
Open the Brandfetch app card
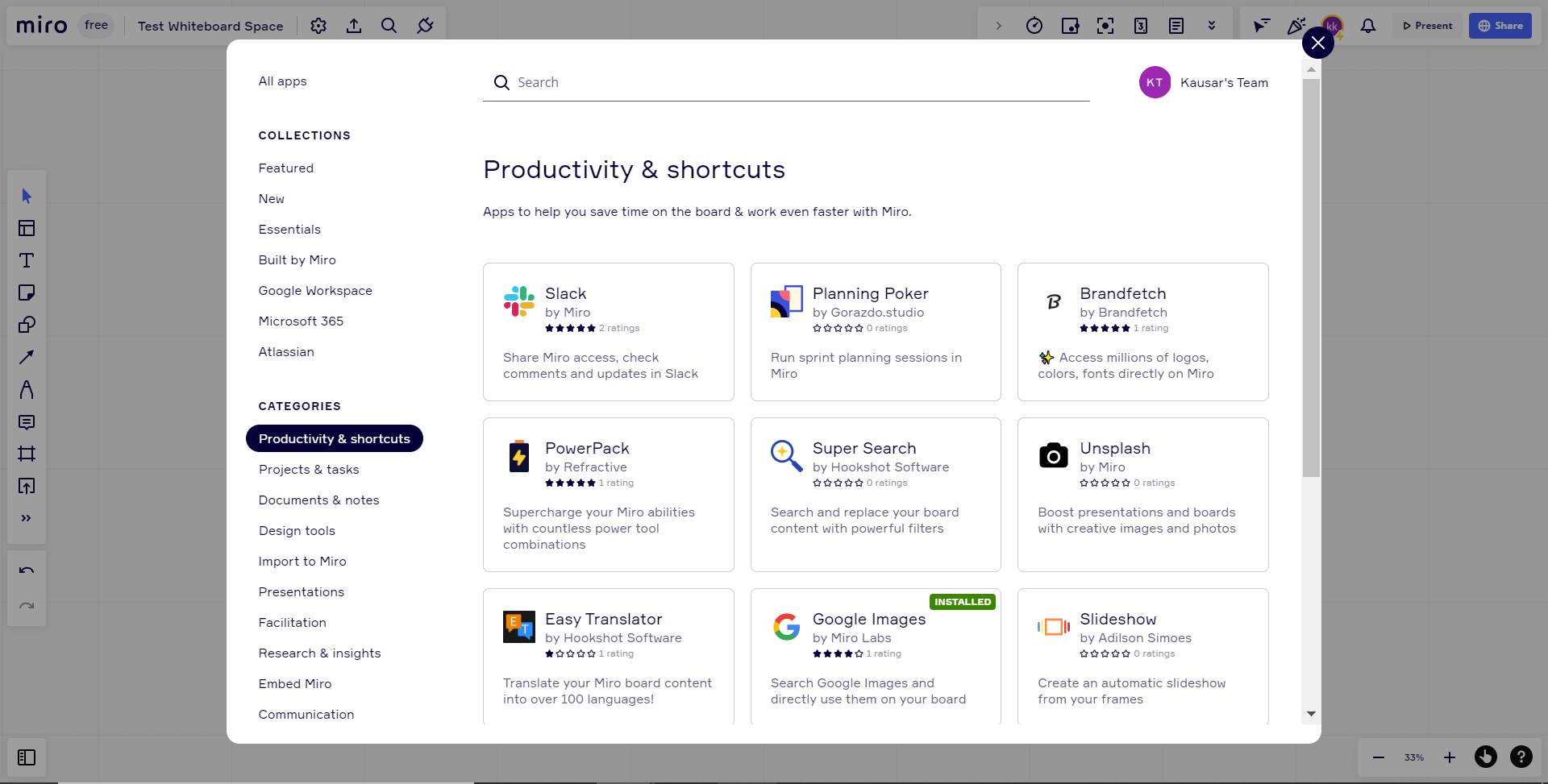pyautogui.click(x=1143, y=332)
